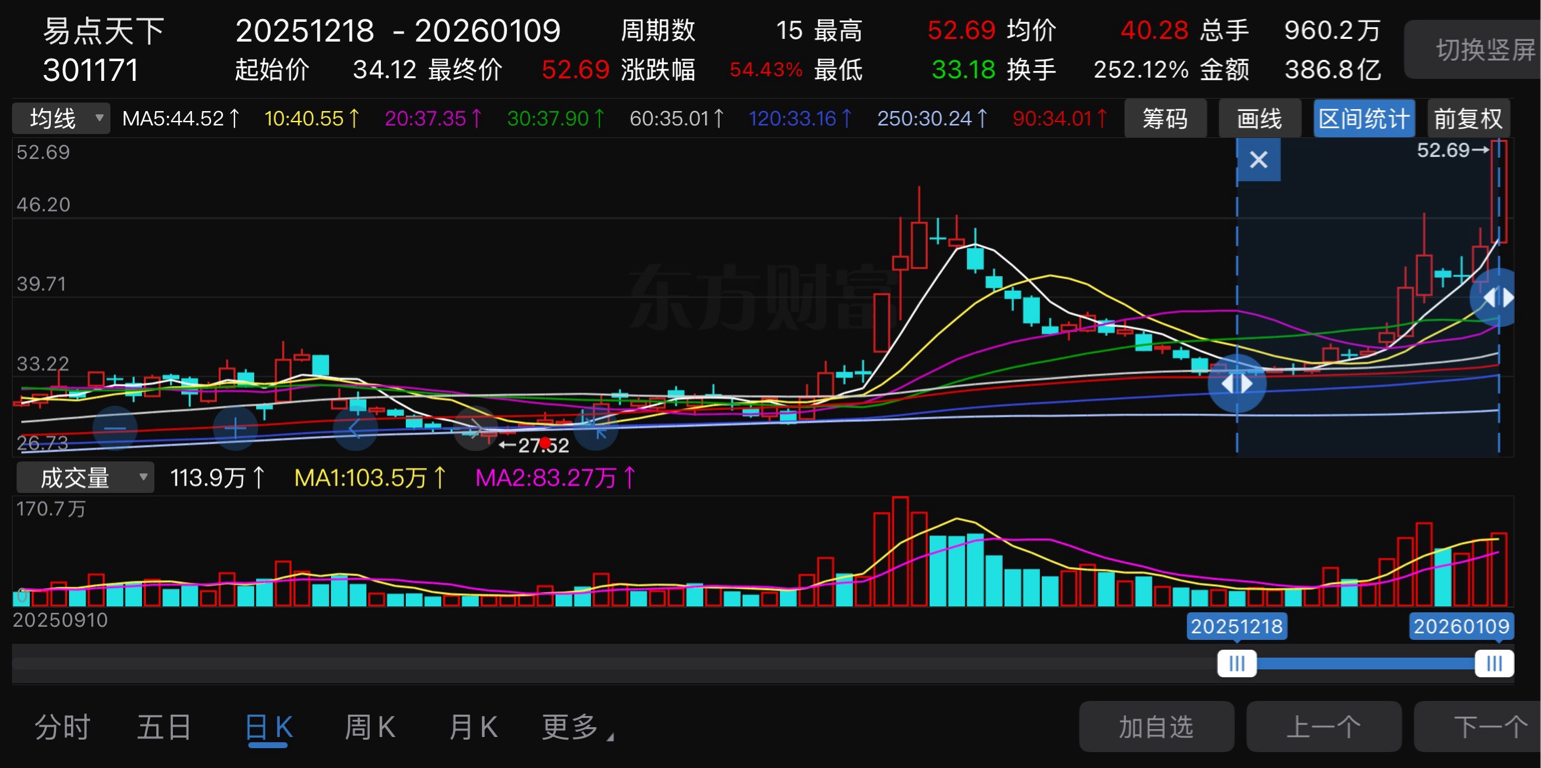
Task: Tap the greyed right chevron circle on chart
Action: pyautogui.click(x=476, y=429)
